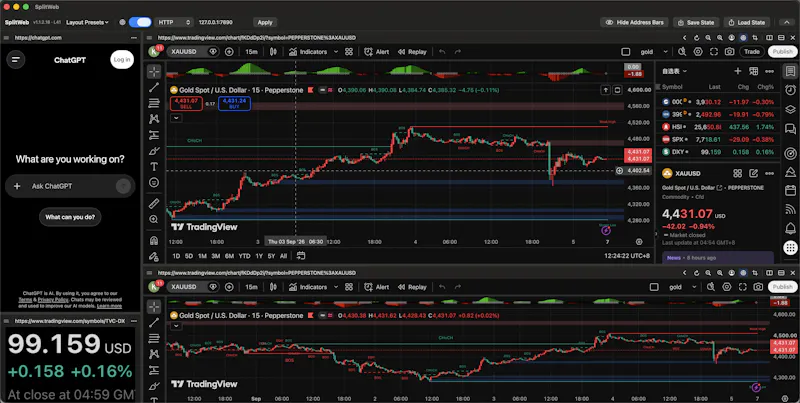
Task: Click Log in on ChatGPT pane
Action: coord(122,60)
